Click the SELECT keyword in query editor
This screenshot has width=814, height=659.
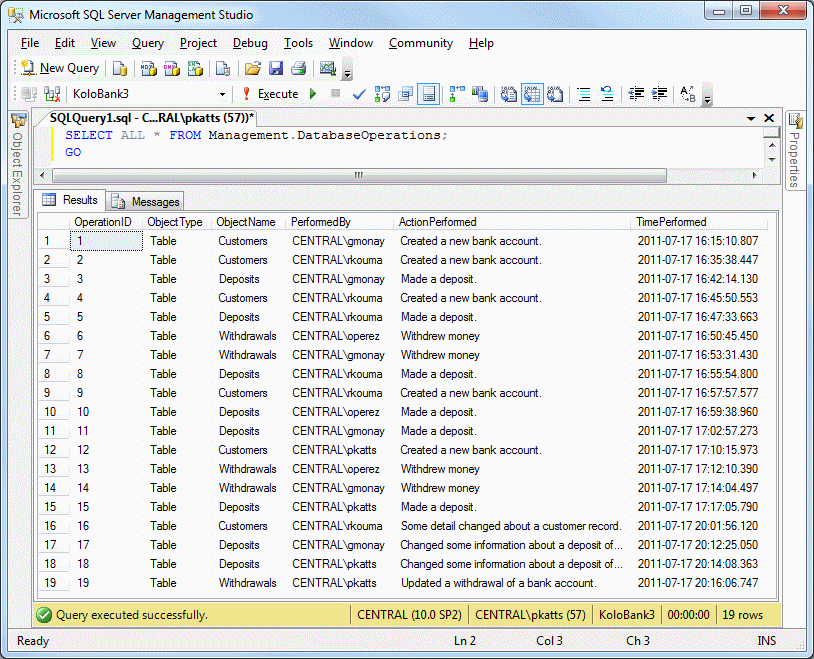[x=89, y=135]
